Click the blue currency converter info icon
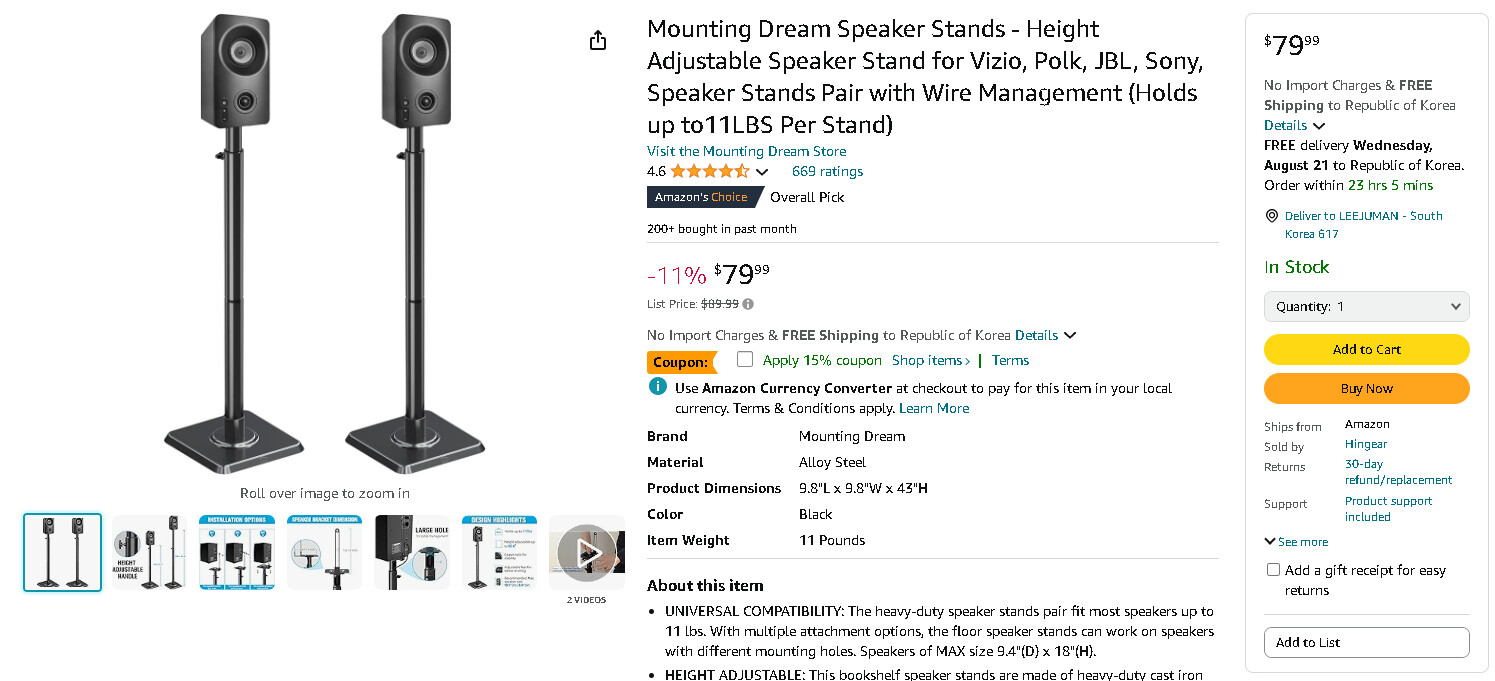This screenshot has width=1495, height=681. coord(657,387)
